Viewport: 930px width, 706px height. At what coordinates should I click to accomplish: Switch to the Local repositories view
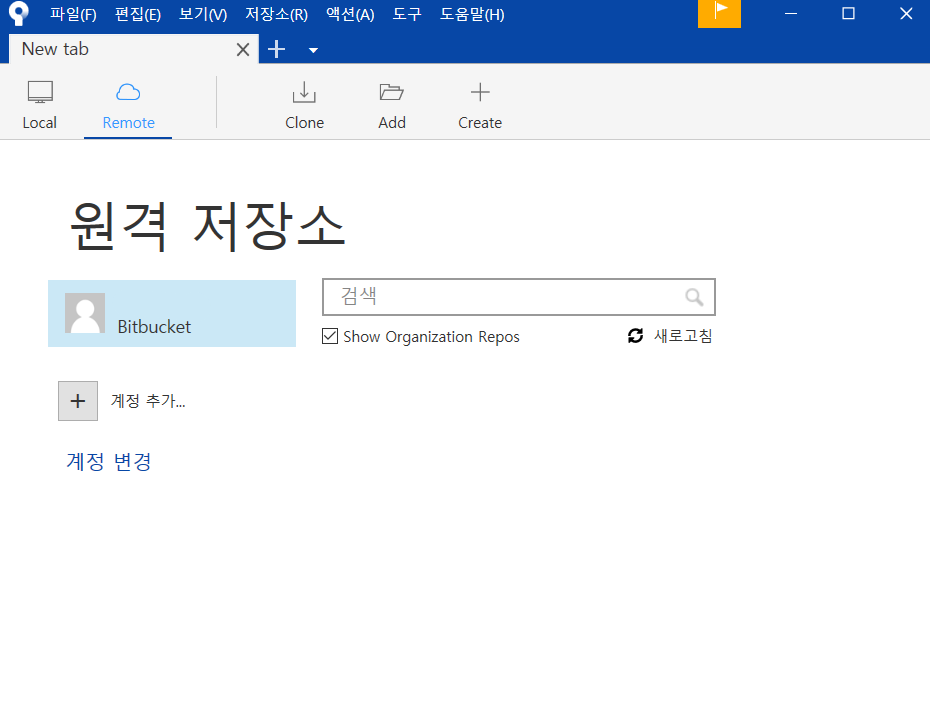tap(40, 106)
